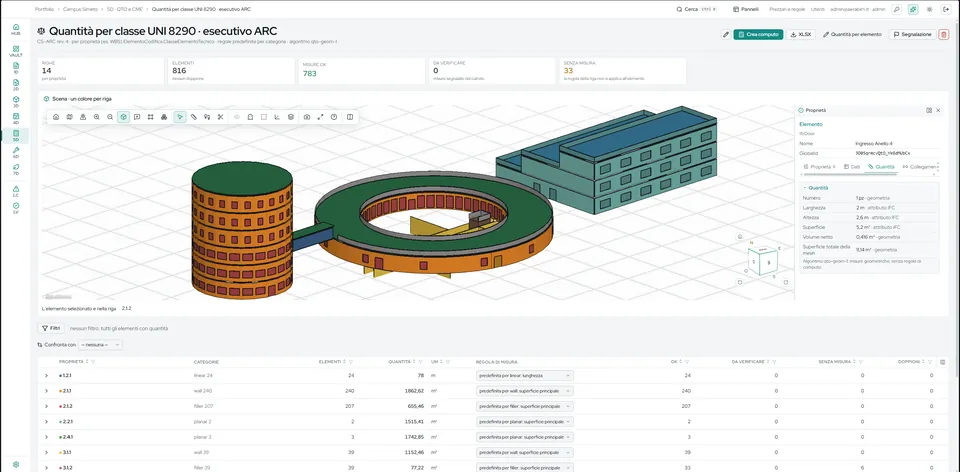Toggle the eye visibility icon in scene toolbar

tap(237, 117)
